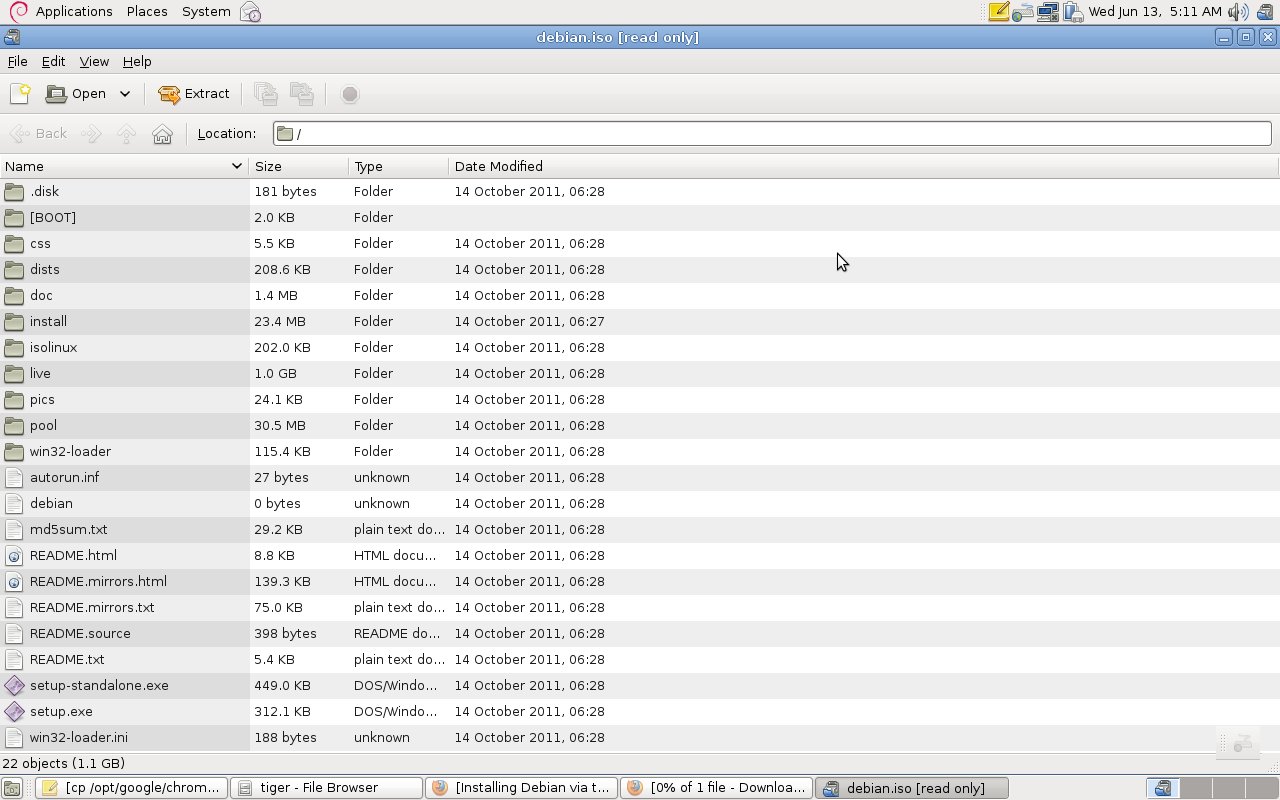Open the View menu
Image resolution: width=1280 pixels, height=800 pixels.
94,62
